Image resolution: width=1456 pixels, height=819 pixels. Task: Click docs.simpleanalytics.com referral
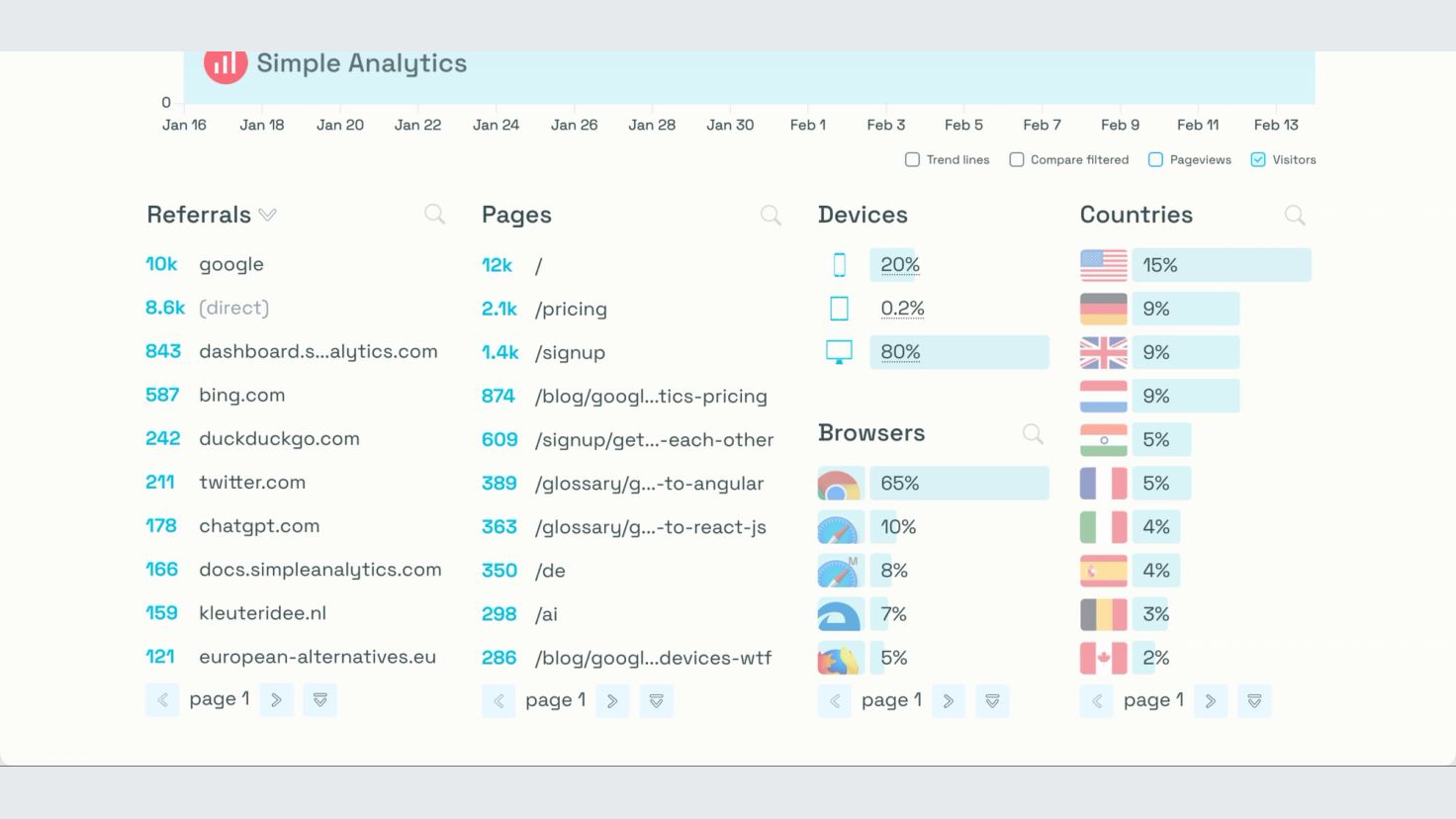(x=320, y=569)
